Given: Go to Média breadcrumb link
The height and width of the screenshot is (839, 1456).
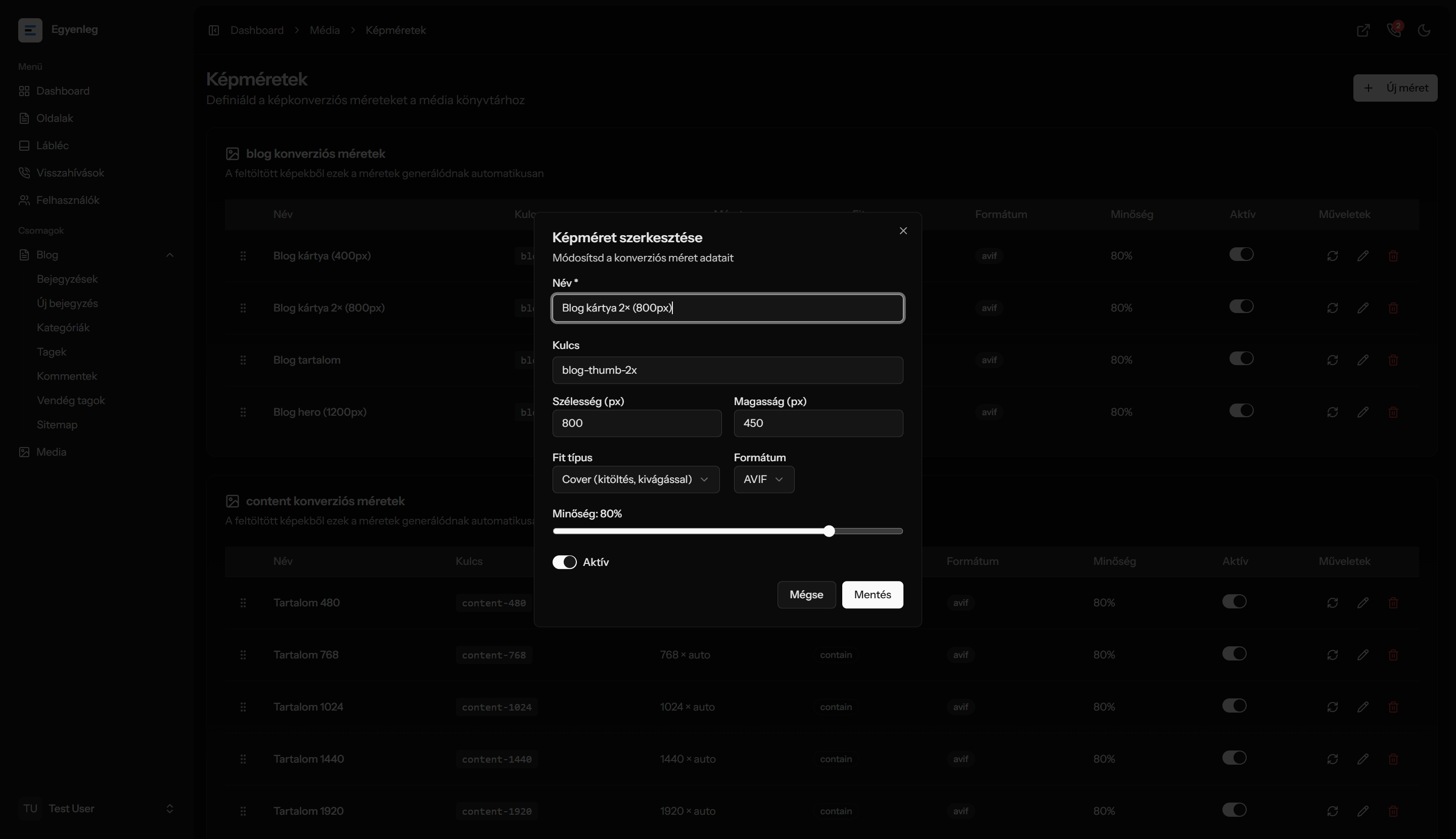Looking at the screenshot, I should 325,30.
